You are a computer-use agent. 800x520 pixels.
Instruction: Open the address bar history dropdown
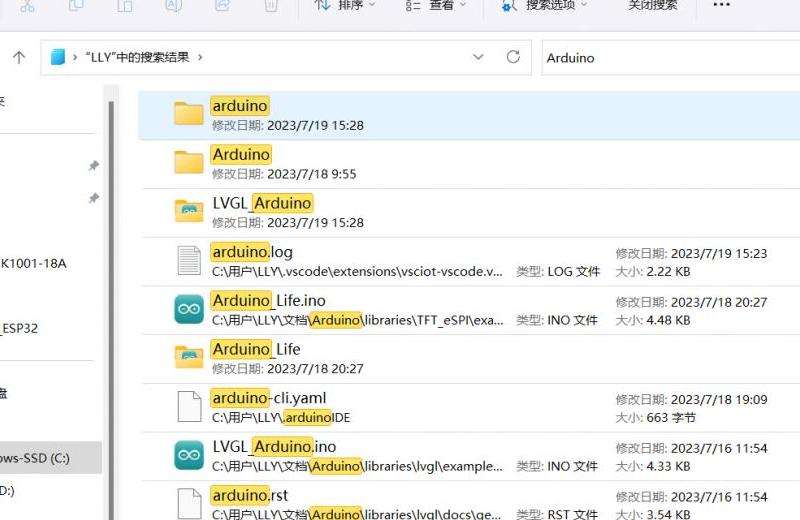point(478,57)
